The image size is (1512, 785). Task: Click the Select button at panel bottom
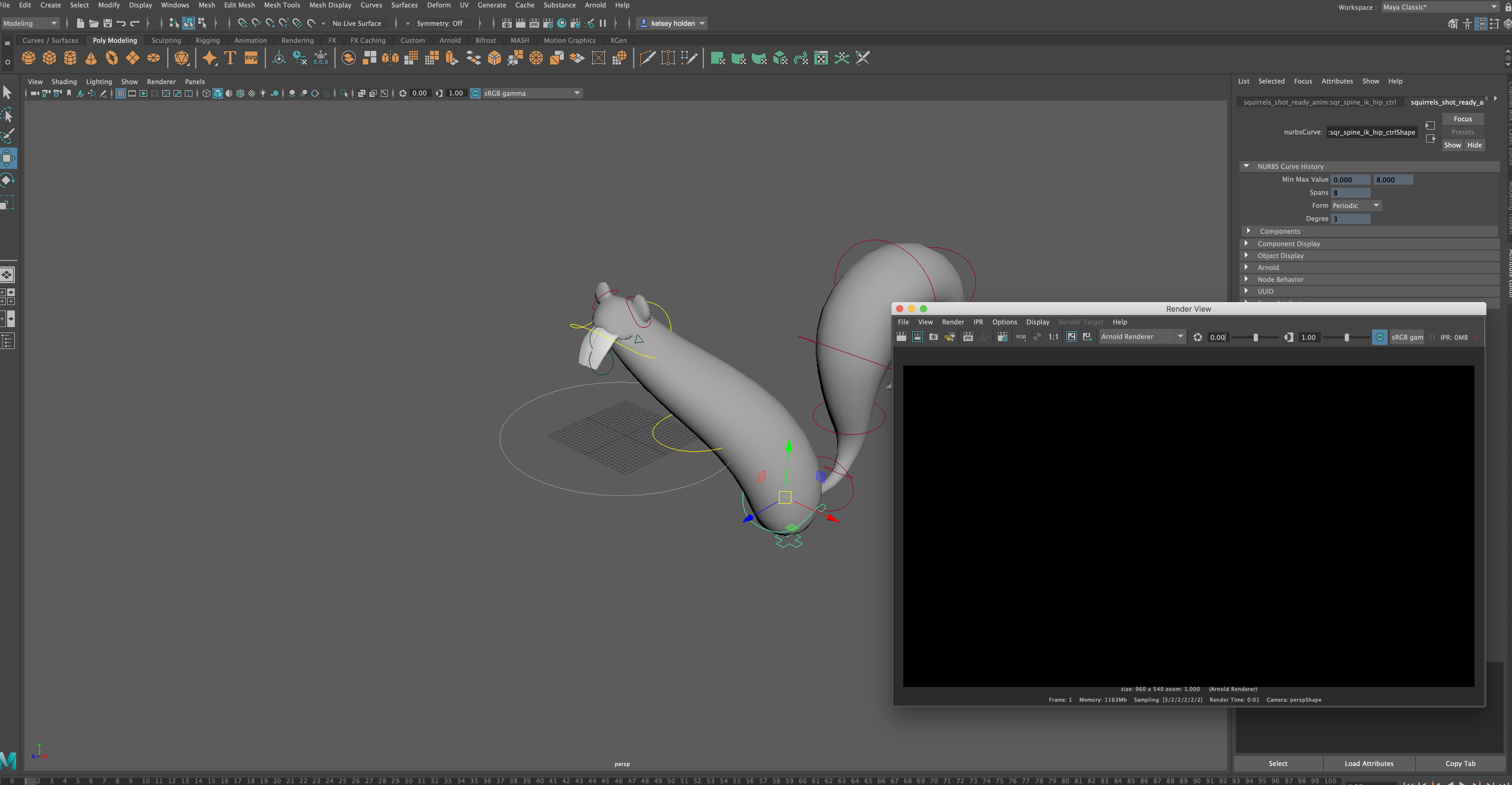(1278, 763)
